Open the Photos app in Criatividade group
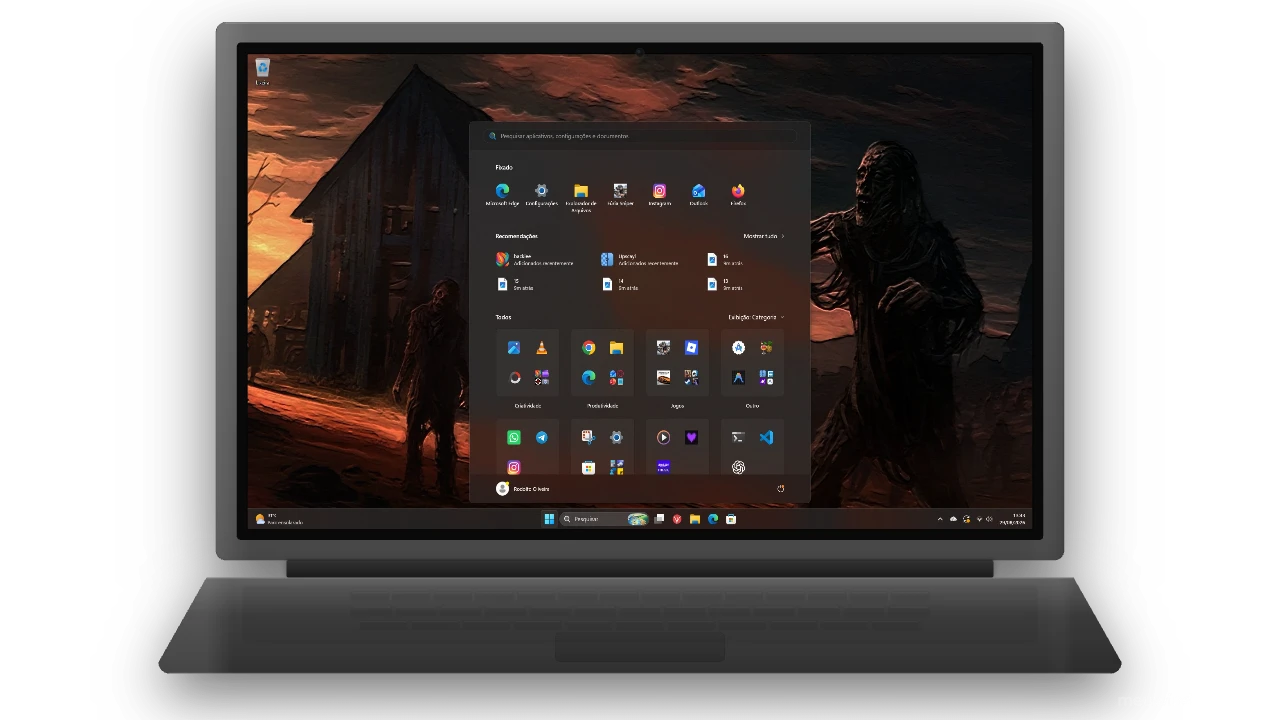Image resolution: width=1280 pixels, height=720 pixels. coord(514,348)
